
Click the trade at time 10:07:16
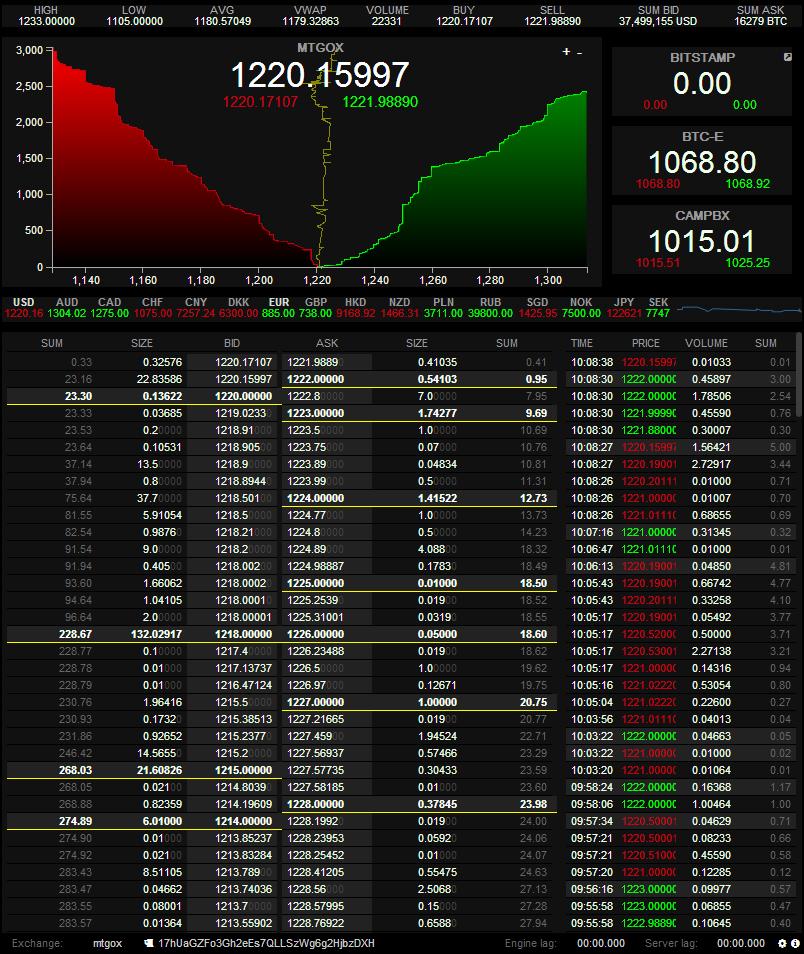point(680,532)
